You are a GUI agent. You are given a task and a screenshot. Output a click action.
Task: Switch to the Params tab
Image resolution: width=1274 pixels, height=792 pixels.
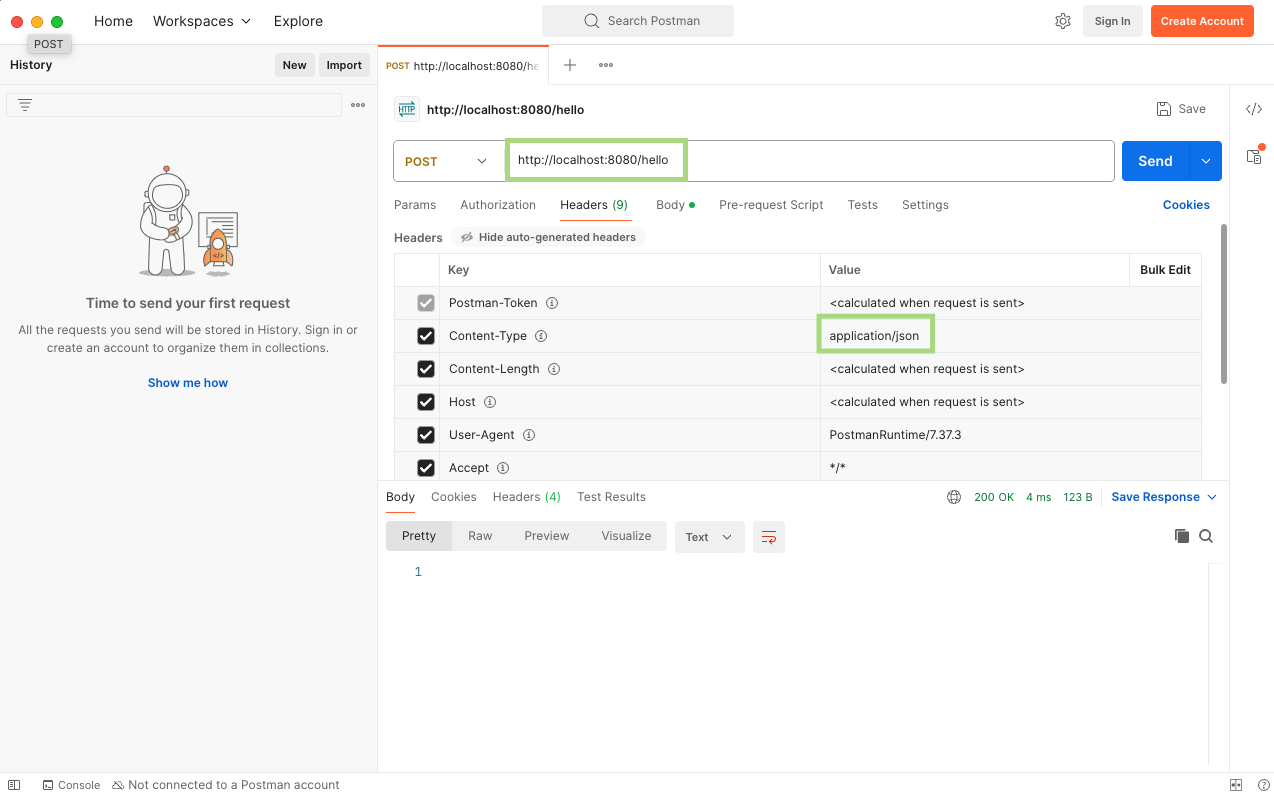click(x=415, y=205)
